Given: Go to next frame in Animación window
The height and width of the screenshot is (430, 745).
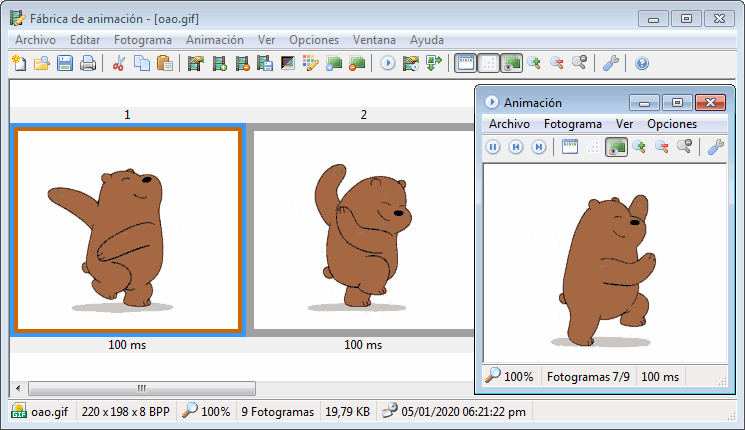Looking at the screenshot, I should 538,147.
